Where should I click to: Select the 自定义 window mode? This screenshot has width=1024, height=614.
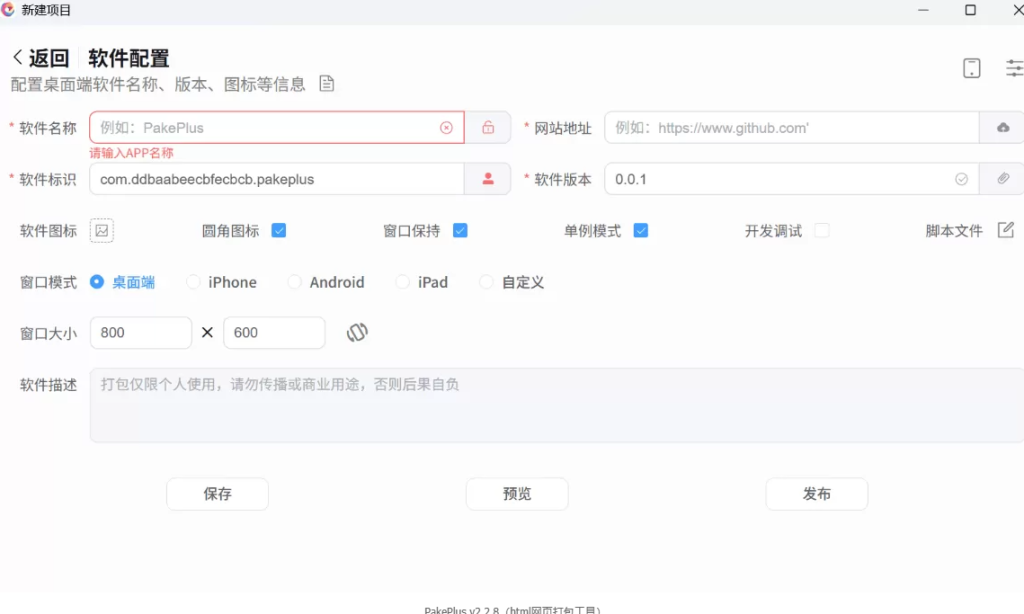[511, 282]
